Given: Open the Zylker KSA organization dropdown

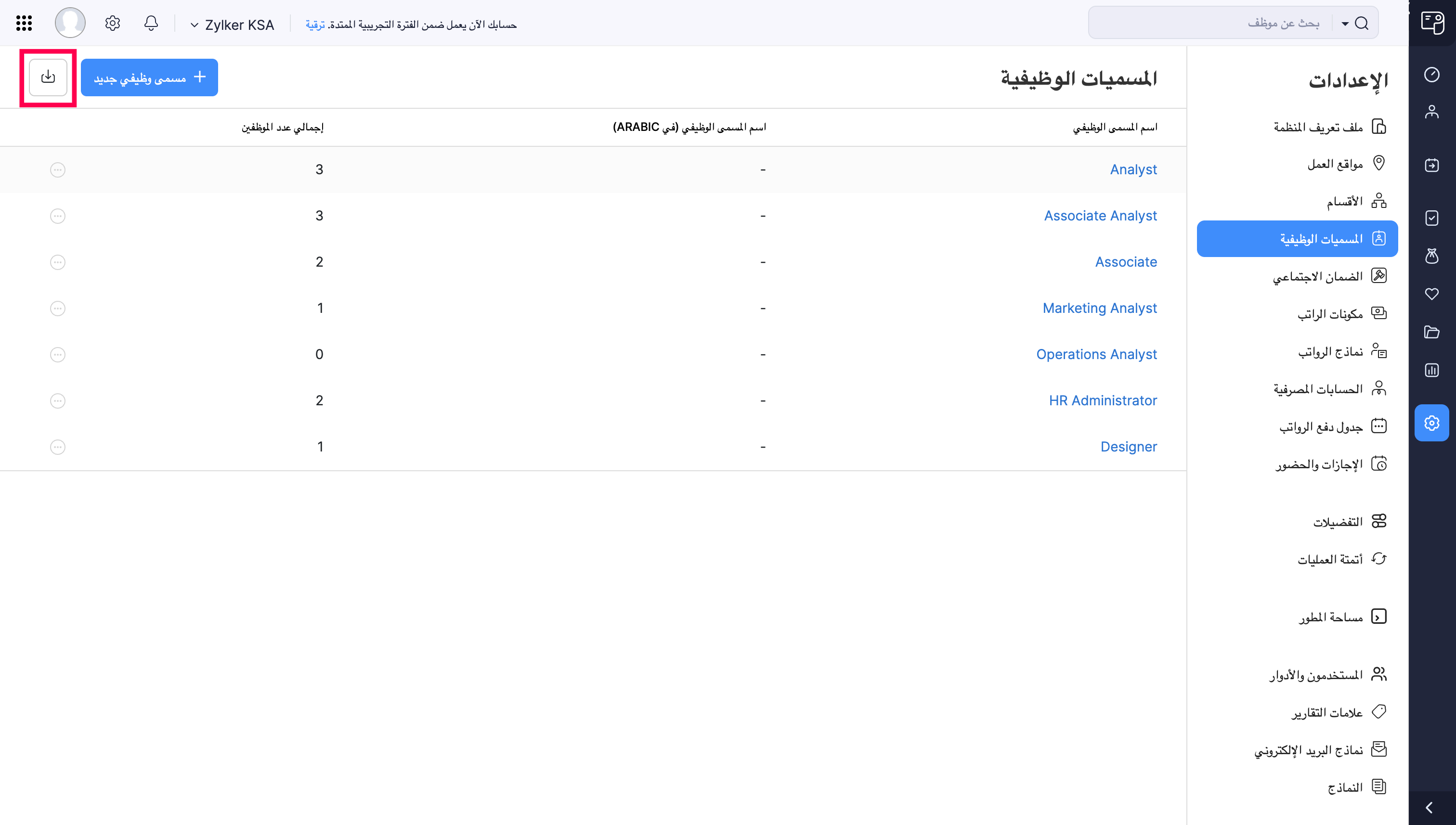Looking at the screenshot, I should coord(232,25).
